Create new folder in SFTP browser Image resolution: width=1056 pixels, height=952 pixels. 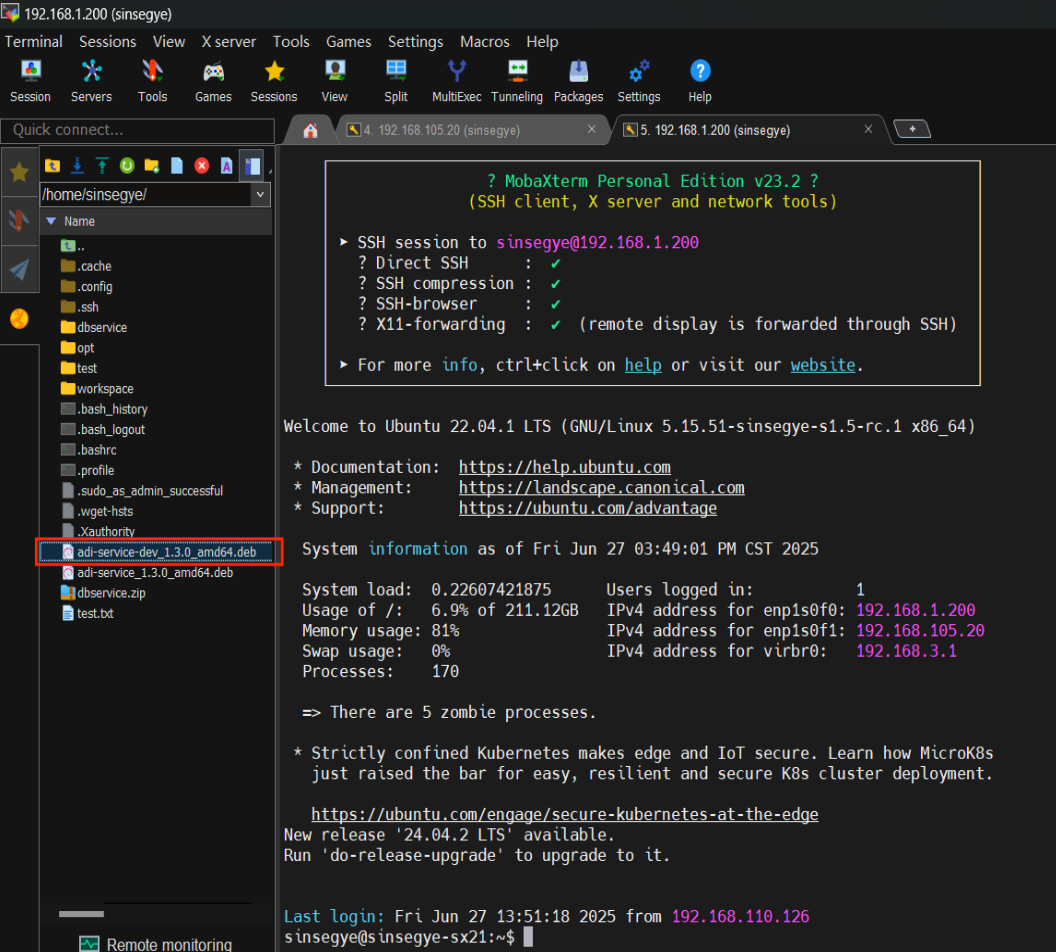[152, 165]
